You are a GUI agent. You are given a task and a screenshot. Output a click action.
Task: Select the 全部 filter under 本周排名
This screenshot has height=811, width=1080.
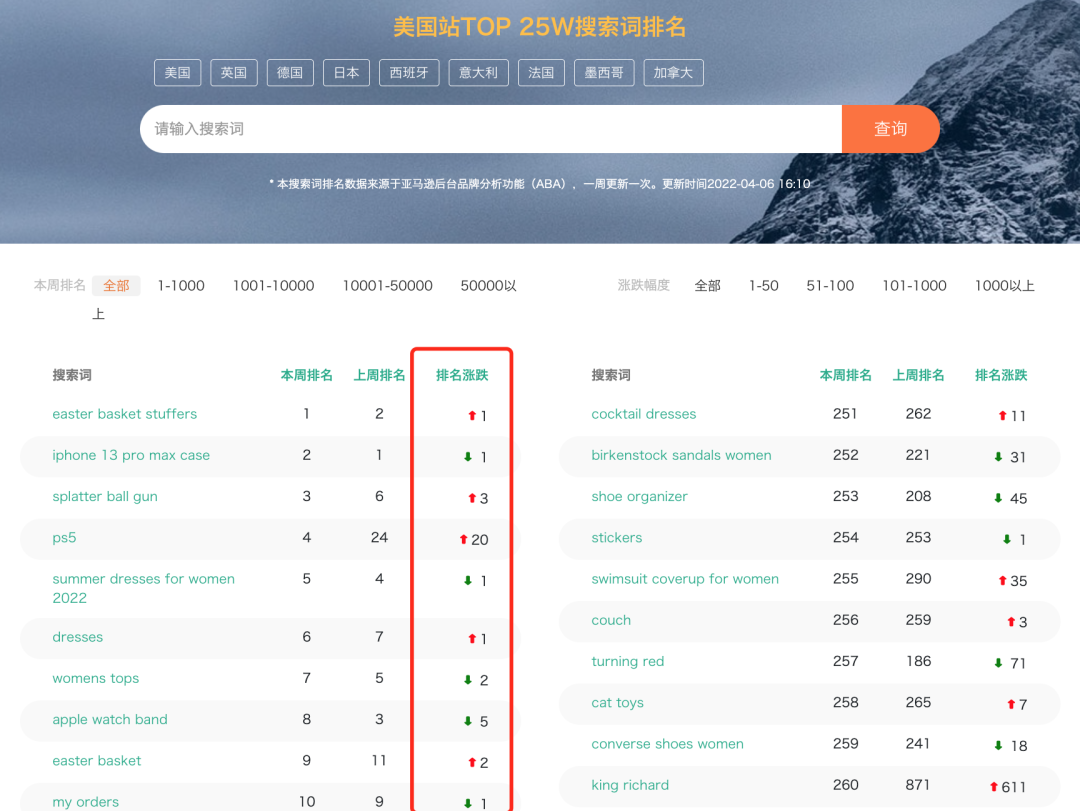tap(116, 285)
